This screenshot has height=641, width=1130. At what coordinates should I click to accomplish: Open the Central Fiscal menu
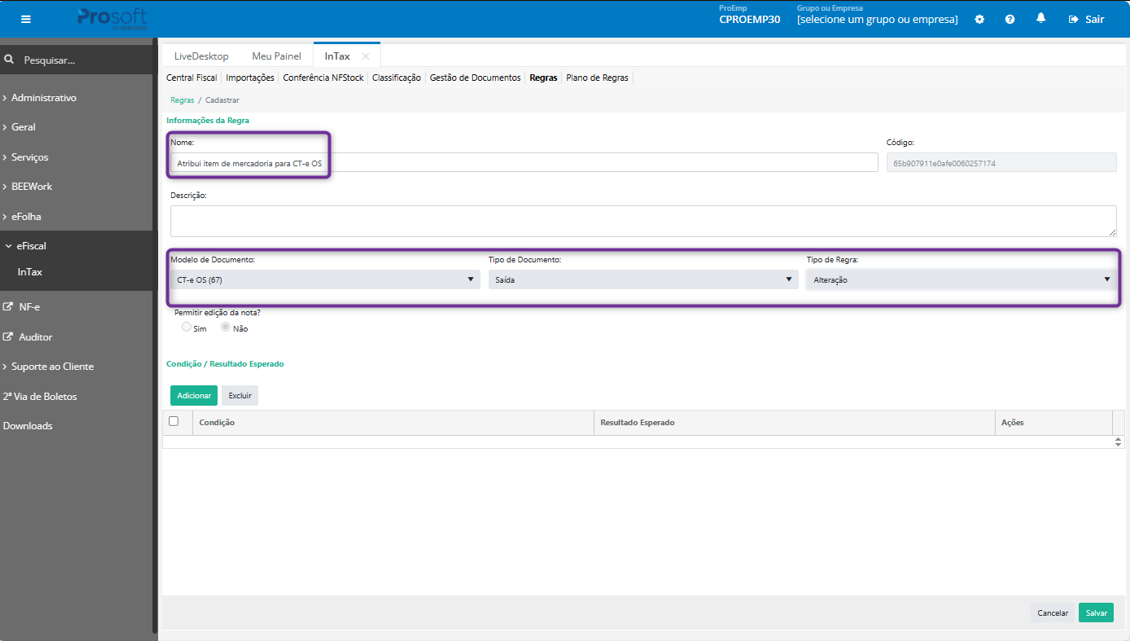[x=191, y=78]
